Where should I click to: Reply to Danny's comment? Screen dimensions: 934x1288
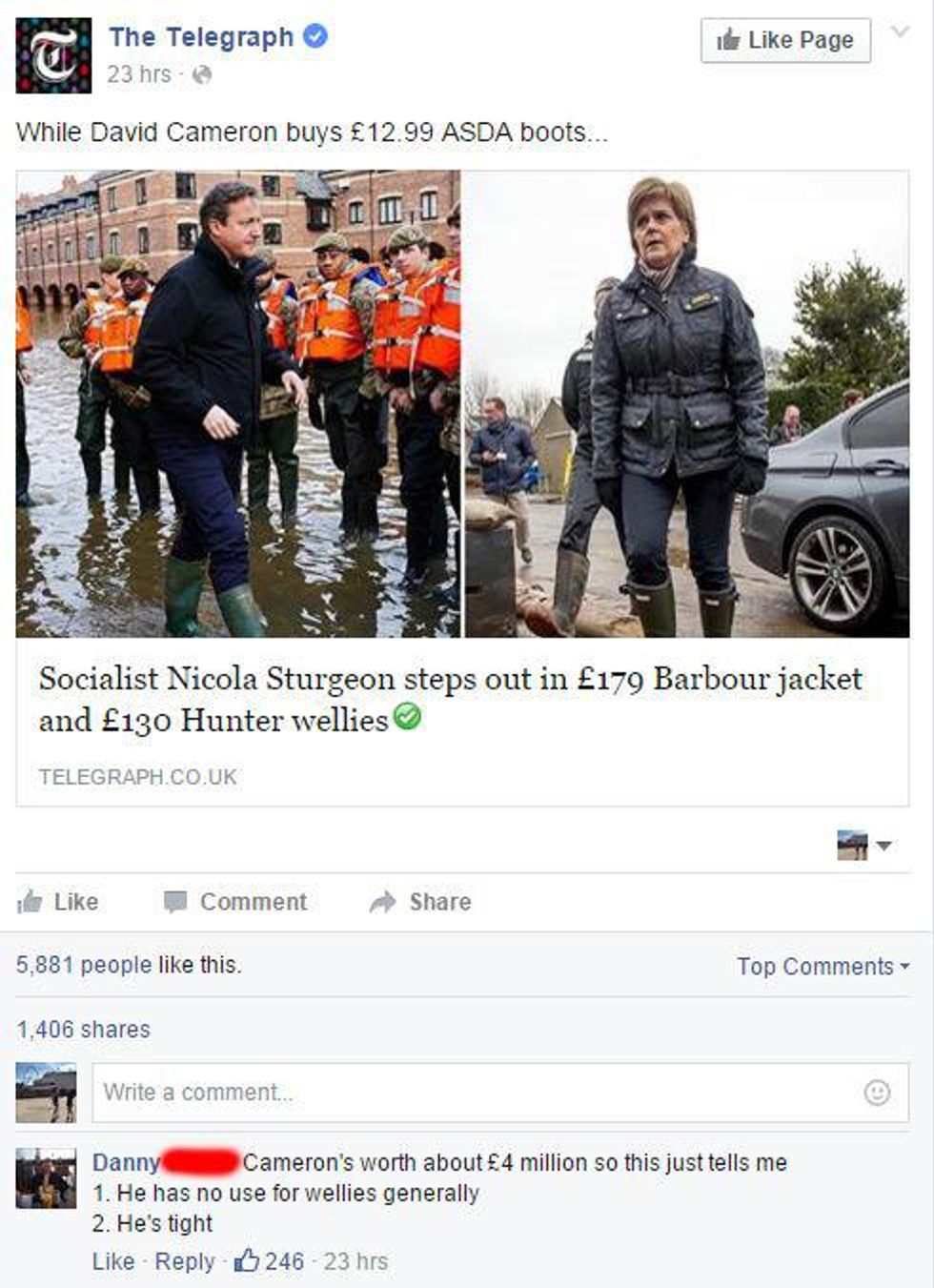[x=185, y=1261]
